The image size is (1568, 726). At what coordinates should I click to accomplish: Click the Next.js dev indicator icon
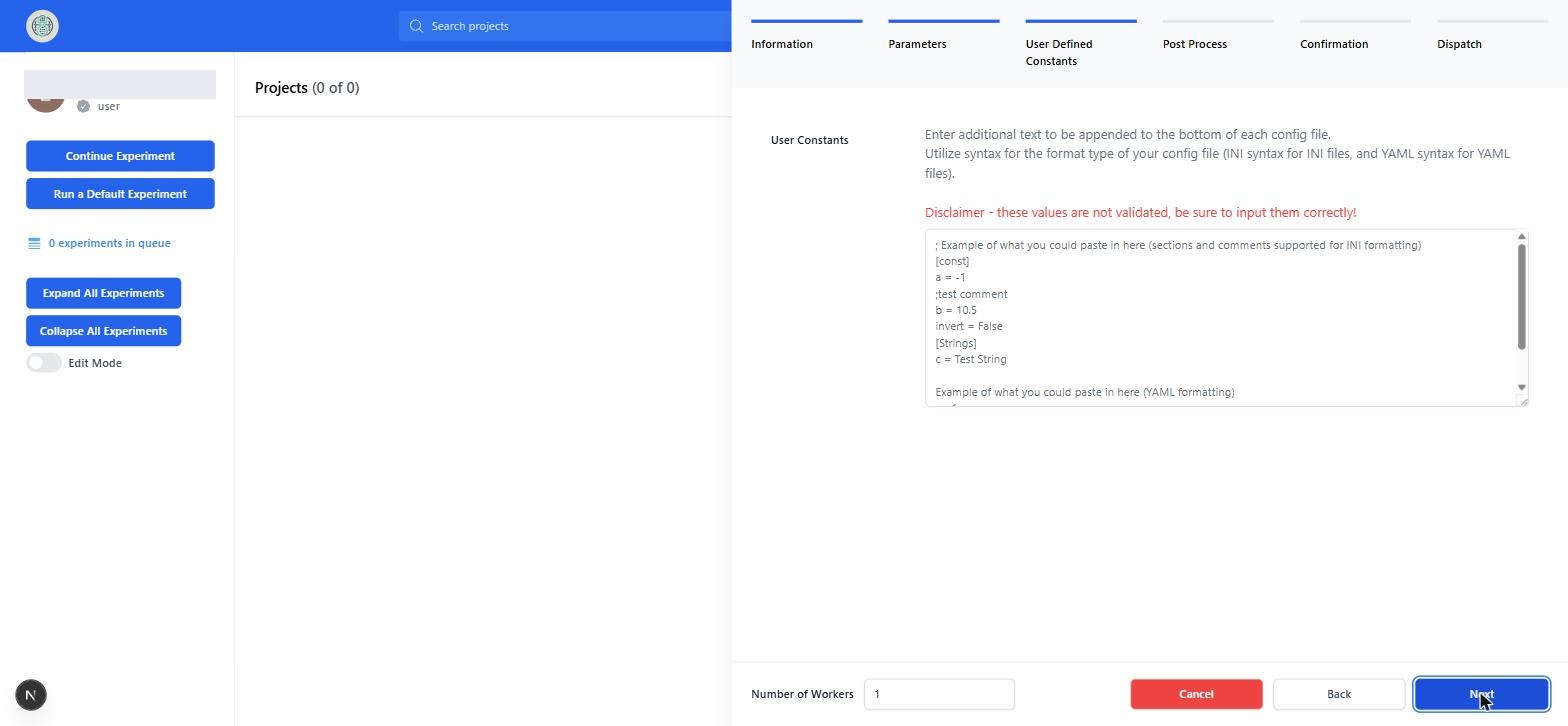pos(31,695)
